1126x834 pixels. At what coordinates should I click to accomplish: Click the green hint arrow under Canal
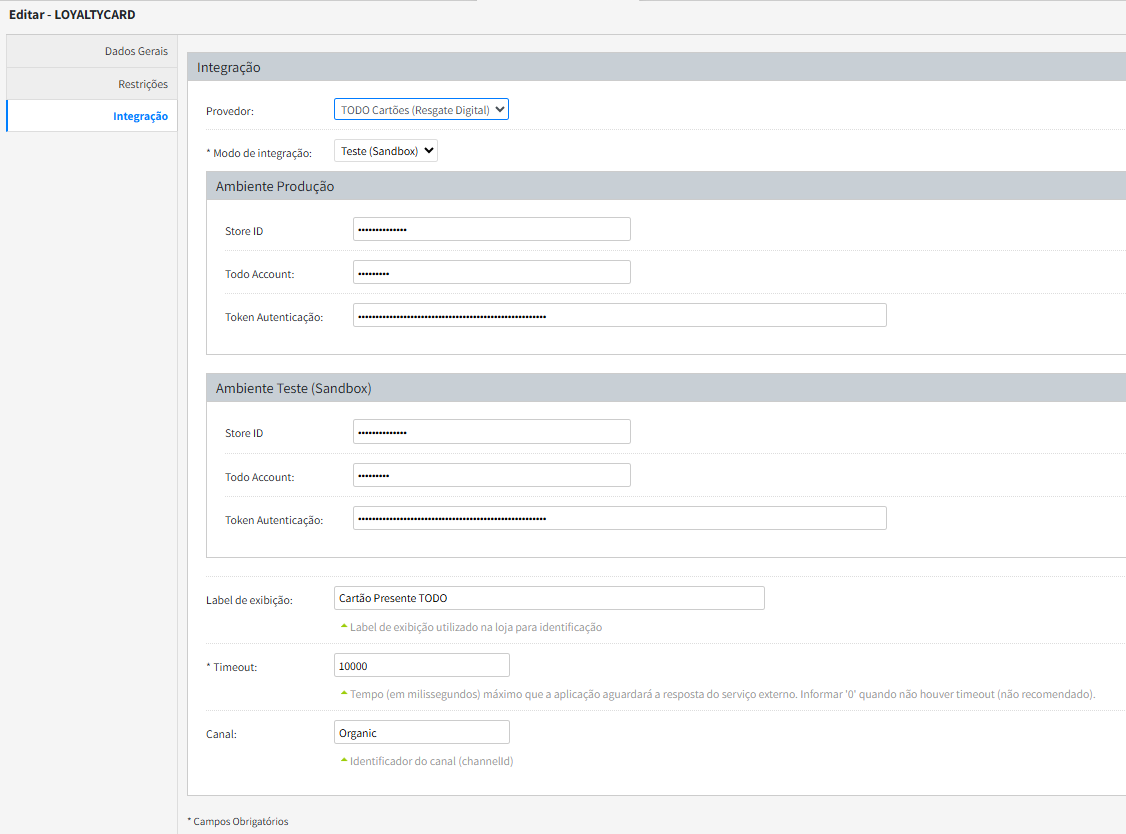point(344,760)
